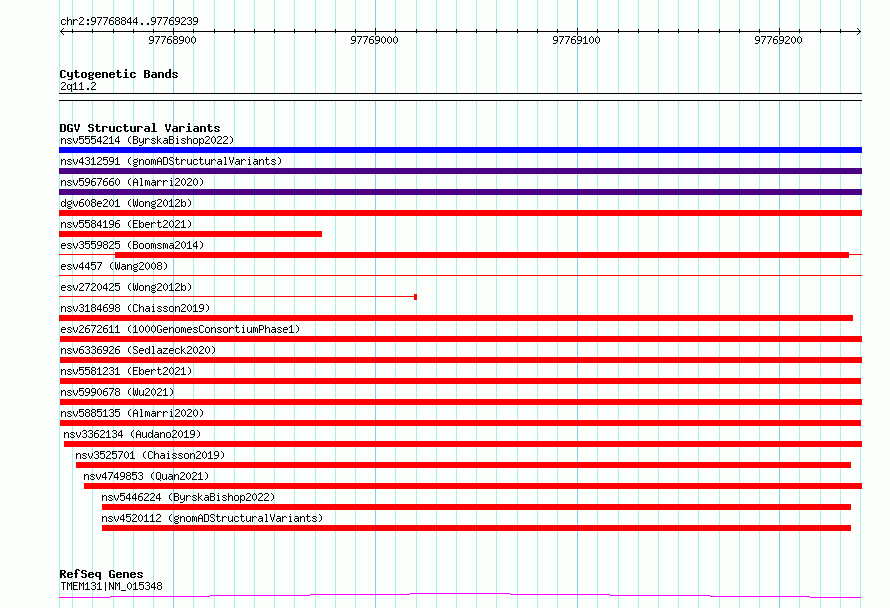Click ruler position 97769100
890x608 pixels.
click(x=576, y=40)
